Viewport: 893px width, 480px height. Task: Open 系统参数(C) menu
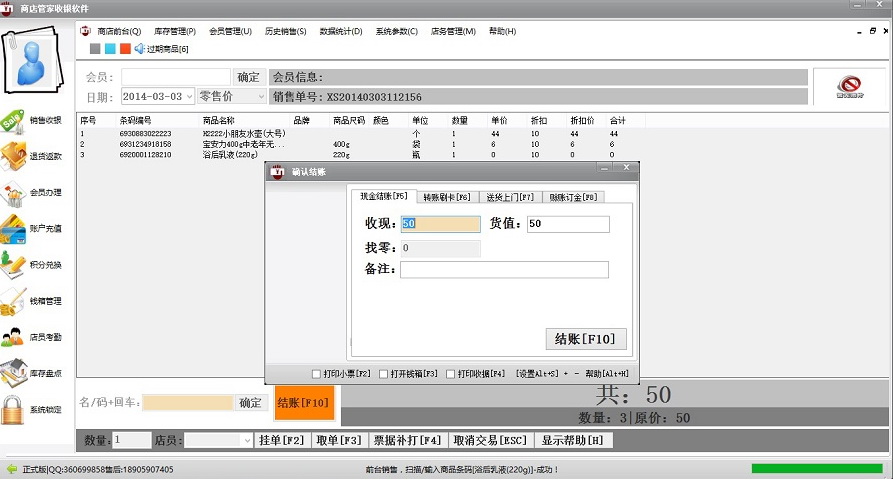point(396,31)
